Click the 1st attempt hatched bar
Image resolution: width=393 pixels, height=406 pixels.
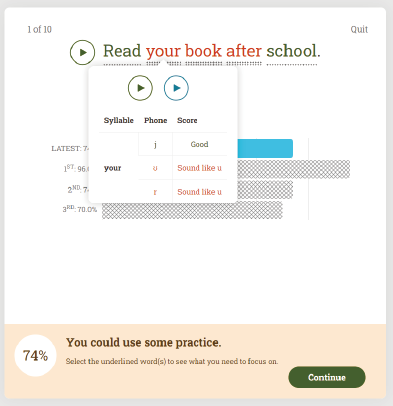[294, 169]
